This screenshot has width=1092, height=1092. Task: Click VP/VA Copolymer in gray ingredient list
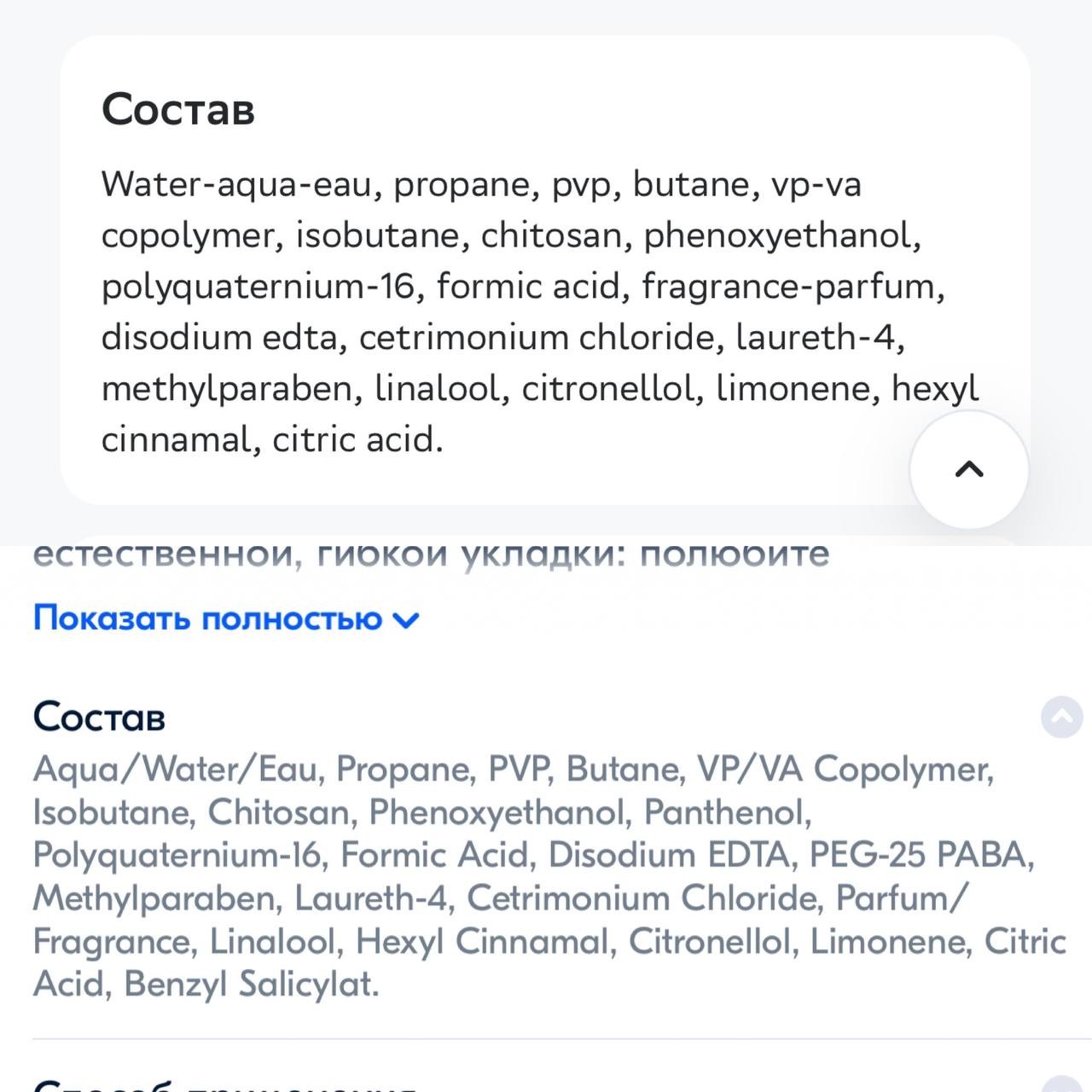[845, 770]
